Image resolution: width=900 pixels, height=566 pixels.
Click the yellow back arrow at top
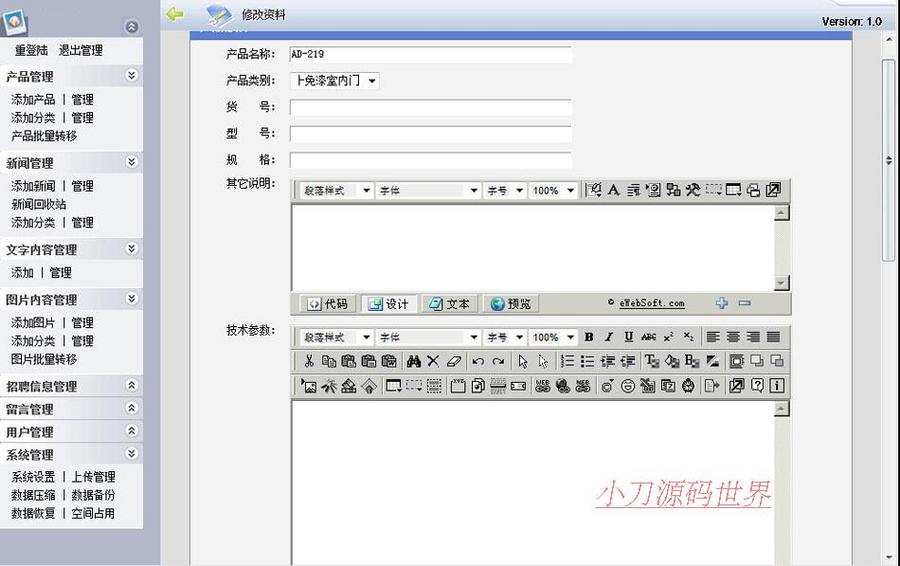[174, 14]
